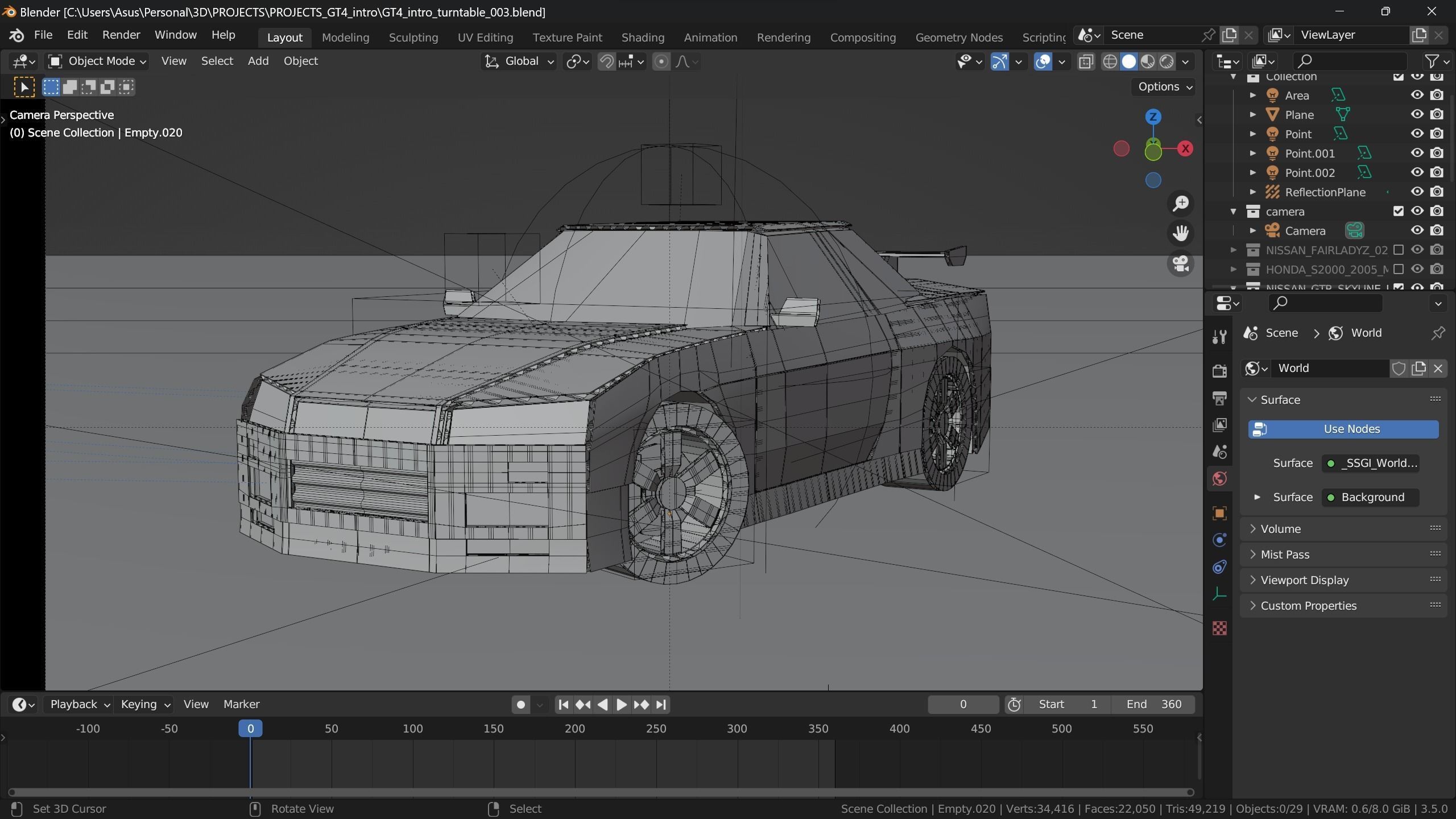Switch to rendered viewport shading mode
Screen dimensions: 1456x819
[1167, 61]
